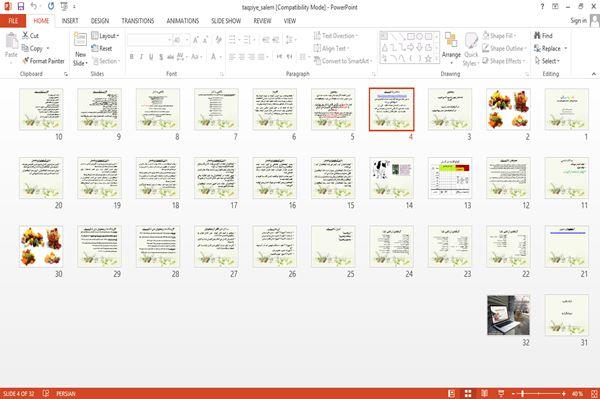Open Replace dropdown arrow
The width and height of the screenshot is (600, 399).
coord(566,48)
